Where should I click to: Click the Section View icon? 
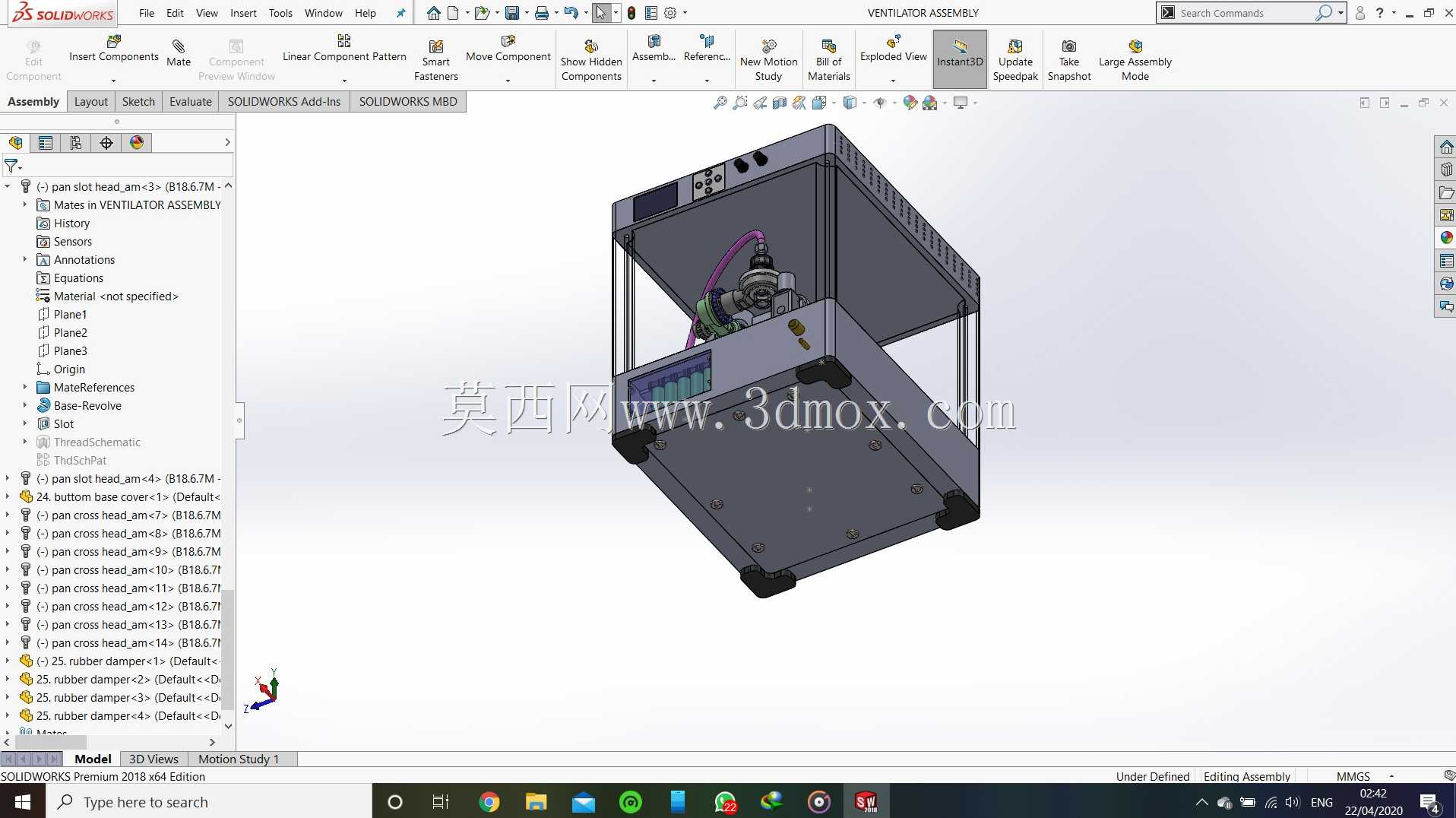pos(779,103)
